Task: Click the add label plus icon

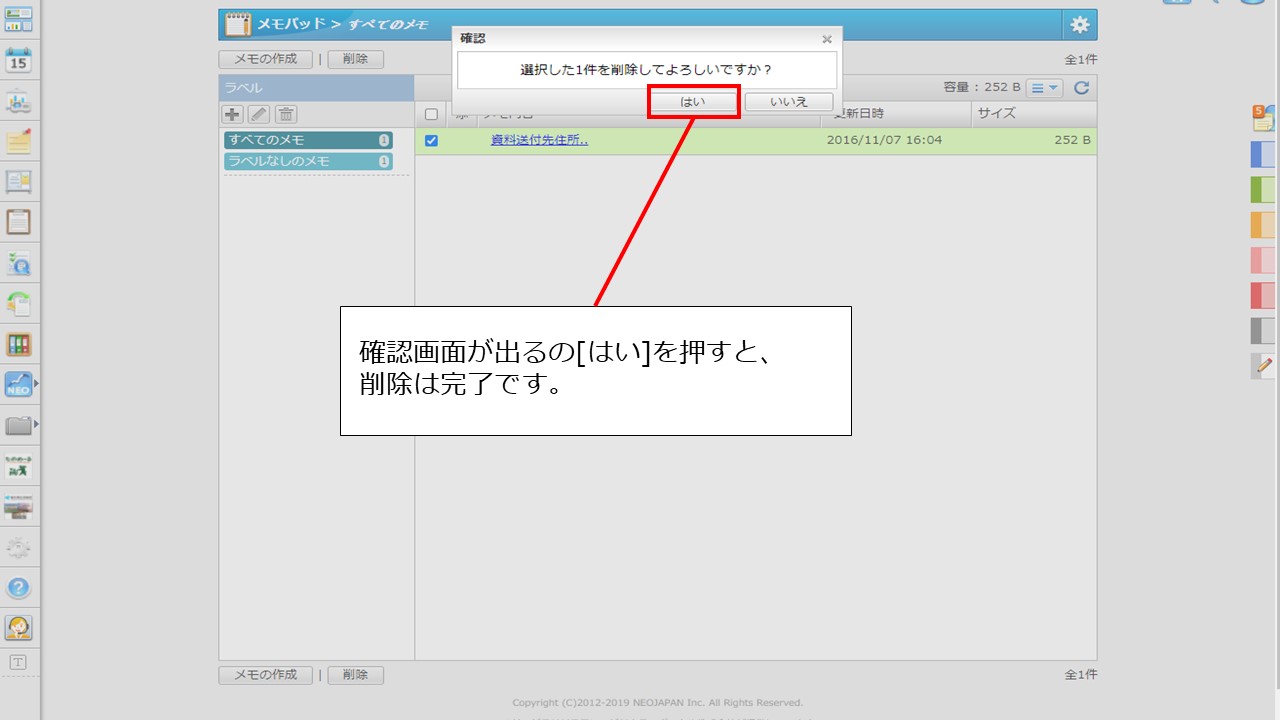Action: click(232, 115)
